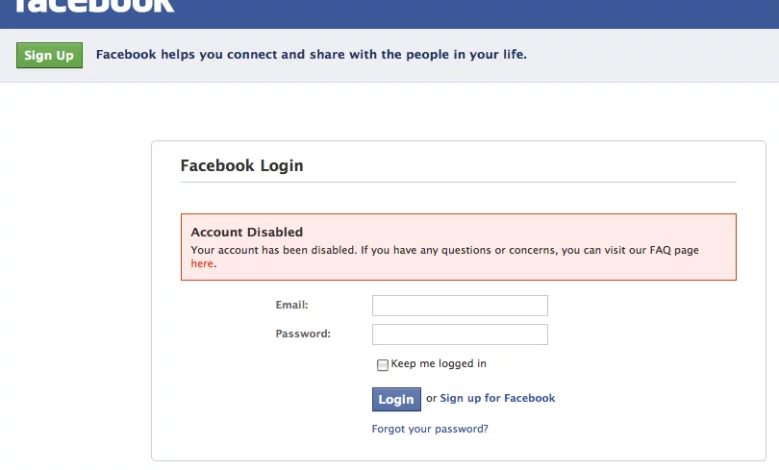Follow the Forgot your password link
This screenshot has height=470, width=779.
click(430, 429)
